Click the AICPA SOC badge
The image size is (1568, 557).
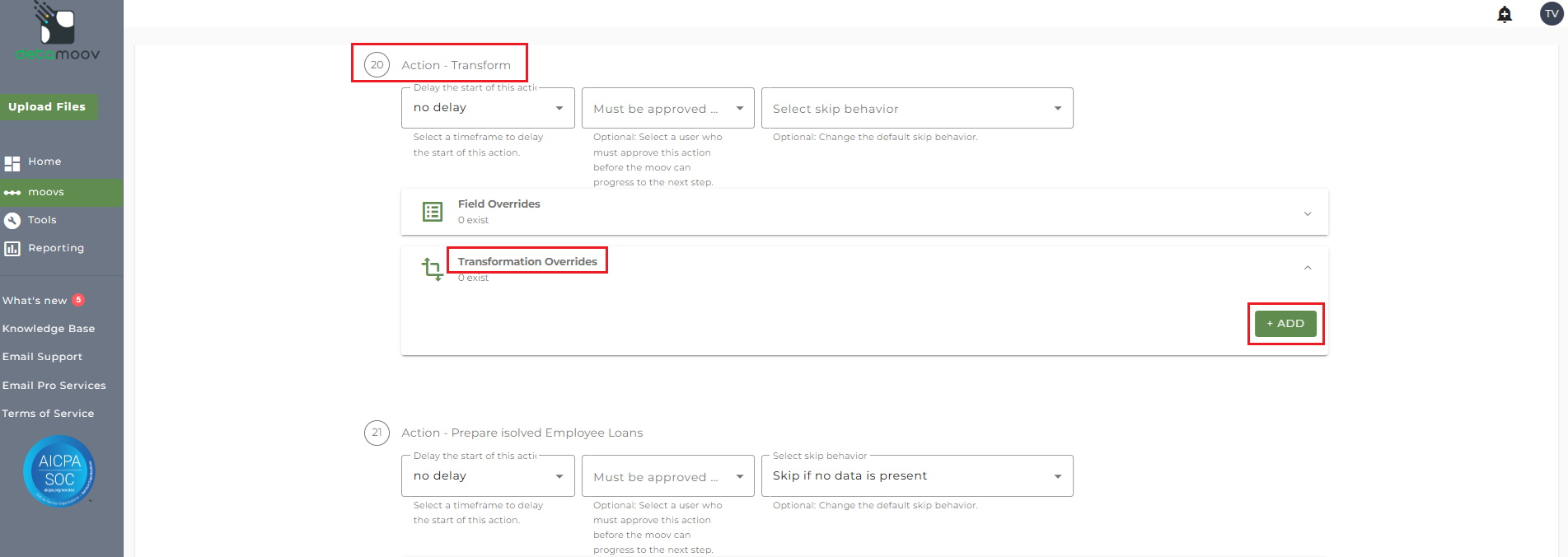pyautogui.click(x=59, y=470)
